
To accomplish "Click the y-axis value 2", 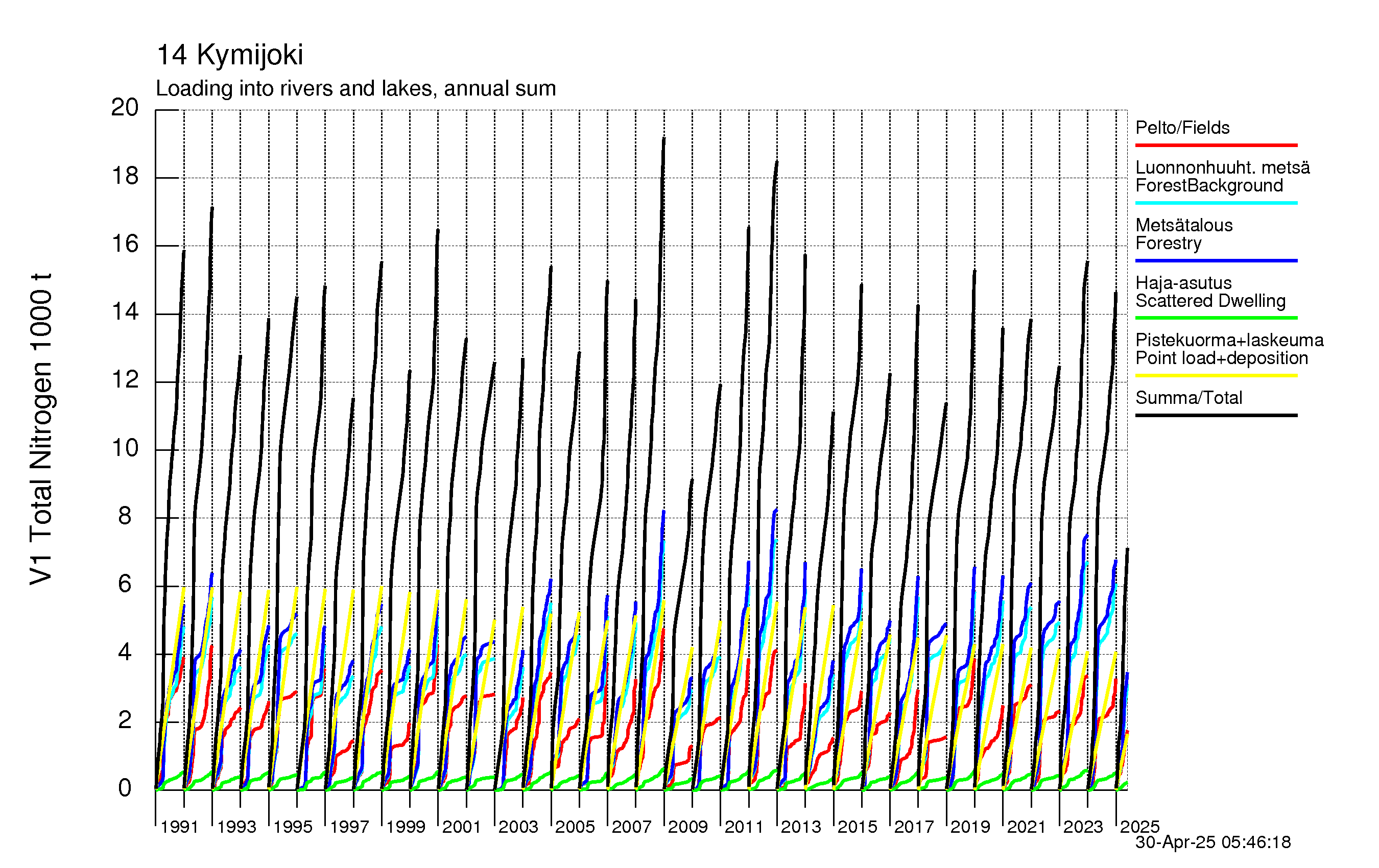I will coord(125,720).
